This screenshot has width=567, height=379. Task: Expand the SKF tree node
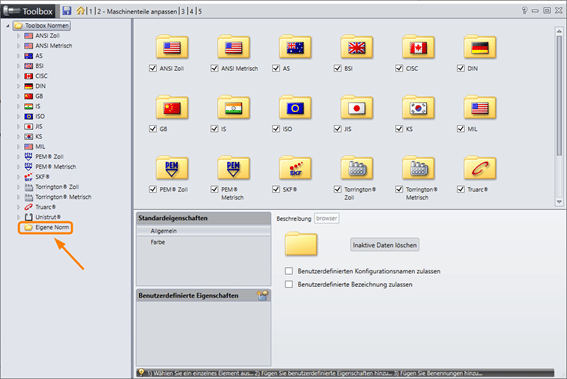(x=18, y=177)
